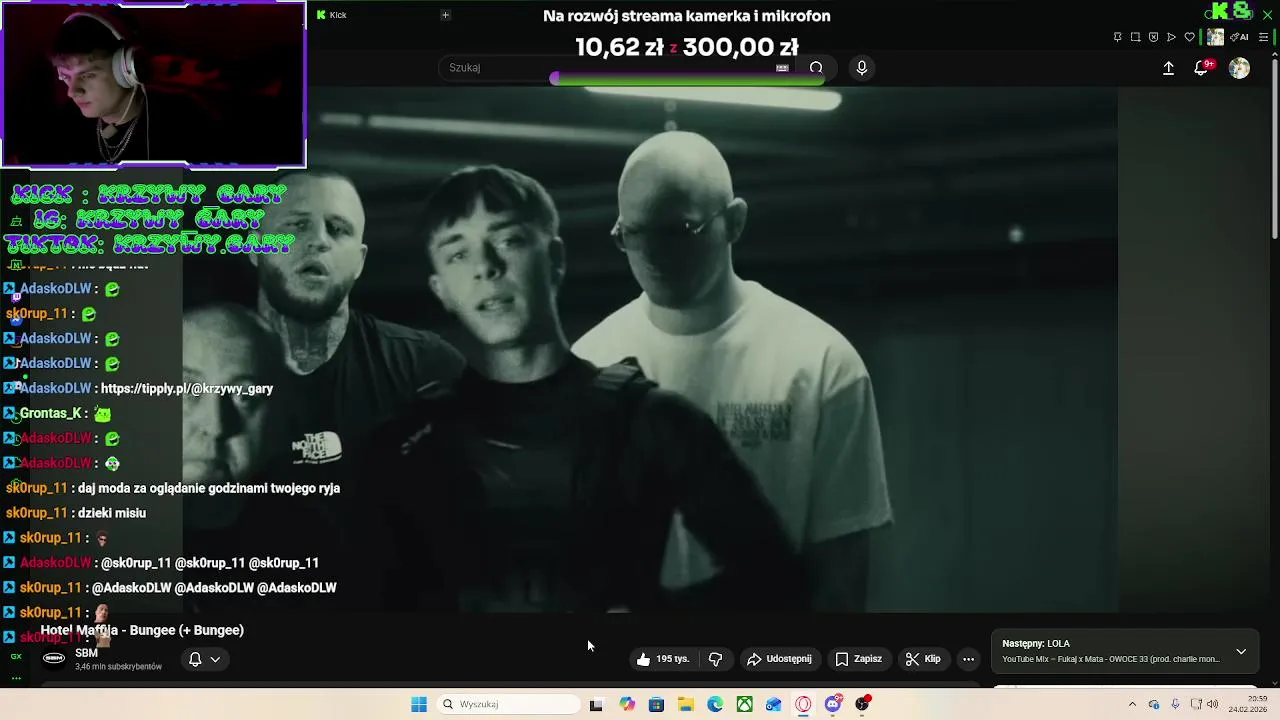Open Copilot from taskbar
Viewport: 1280px width, 720px height.
(x=627, y=704)
